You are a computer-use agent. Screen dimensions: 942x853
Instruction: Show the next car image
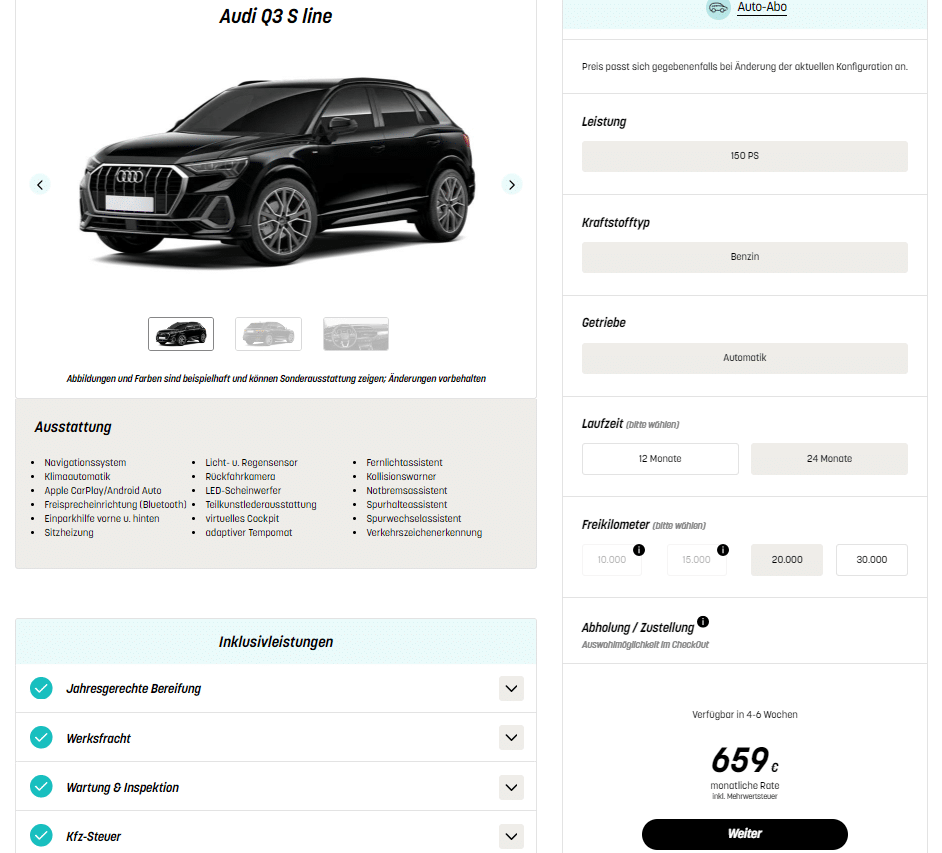511,184
